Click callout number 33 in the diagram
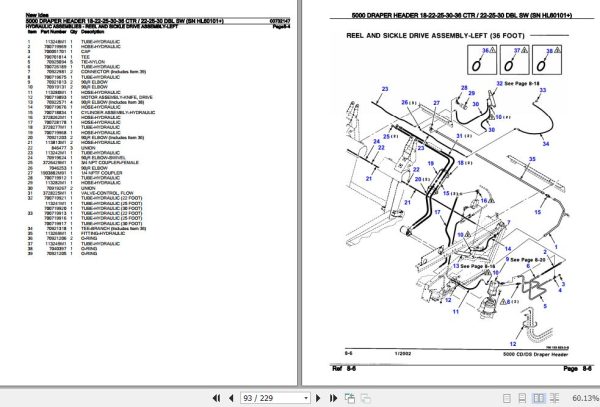Viewport: 600px width, 407px height. 543,90
